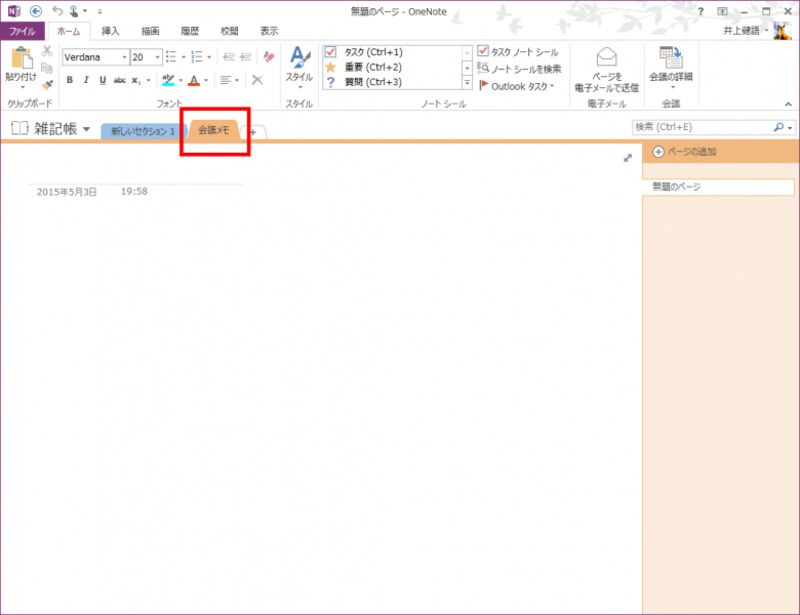Screen dimensions: 800x615
Task: Expand the tags gallery list
Action: click(467, 82)
